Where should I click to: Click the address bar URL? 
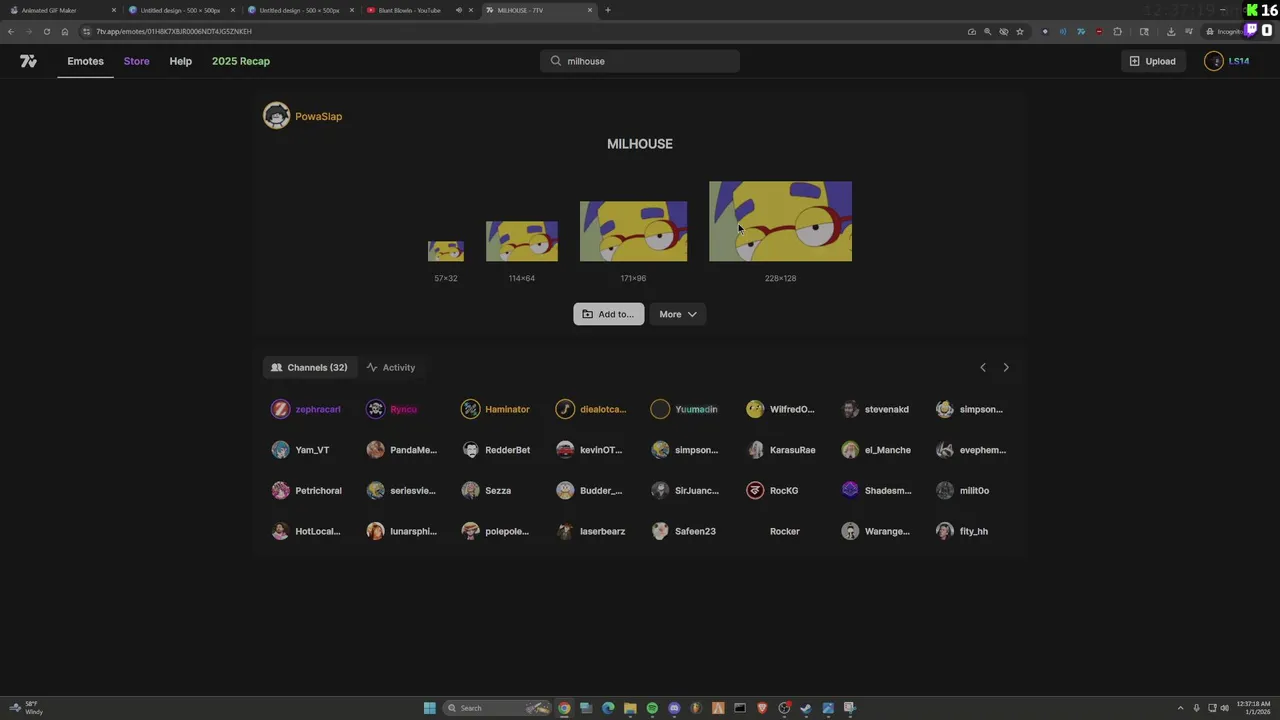[x=174, y=31]
